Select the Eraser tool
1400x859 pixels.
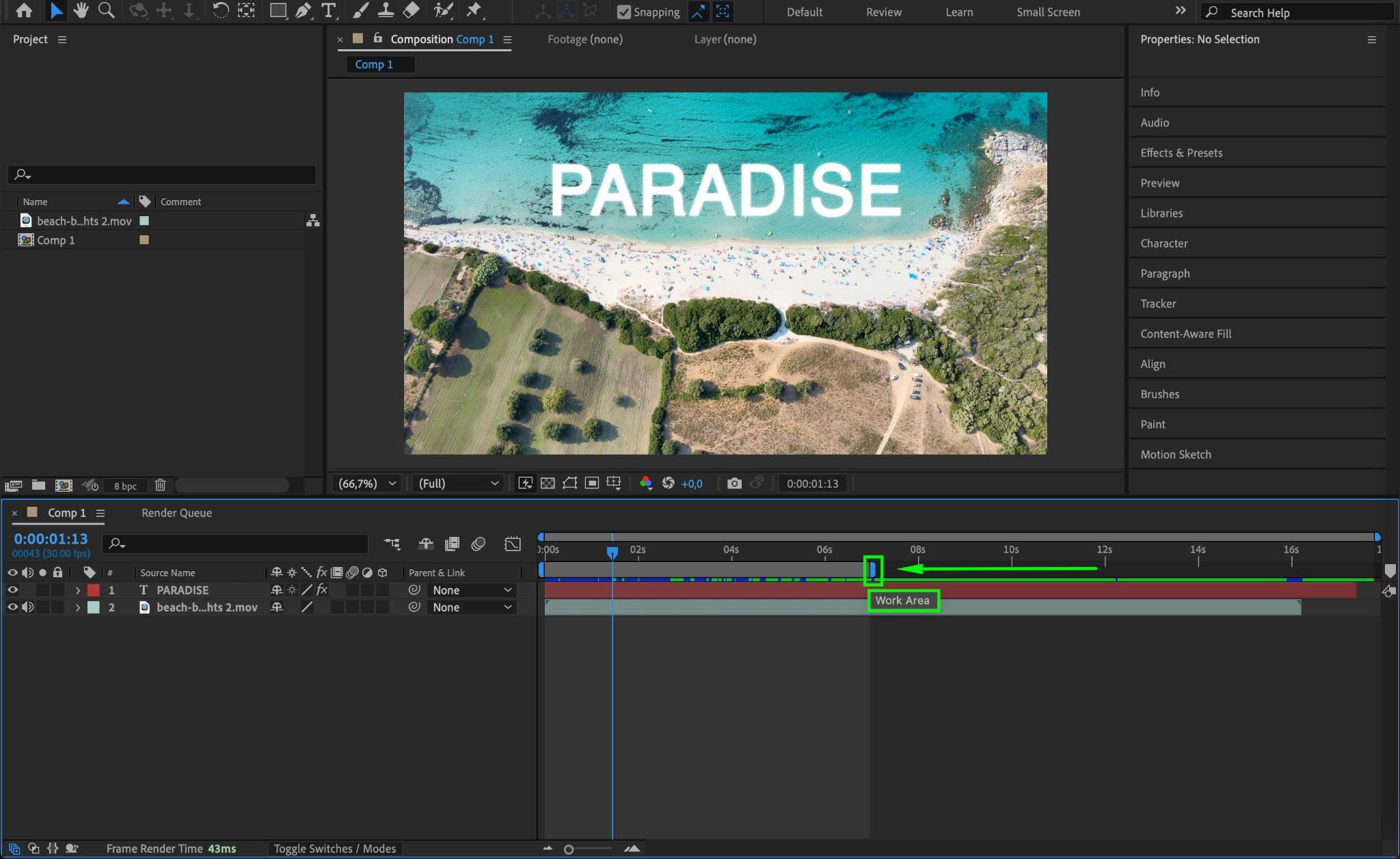point(412,10)
